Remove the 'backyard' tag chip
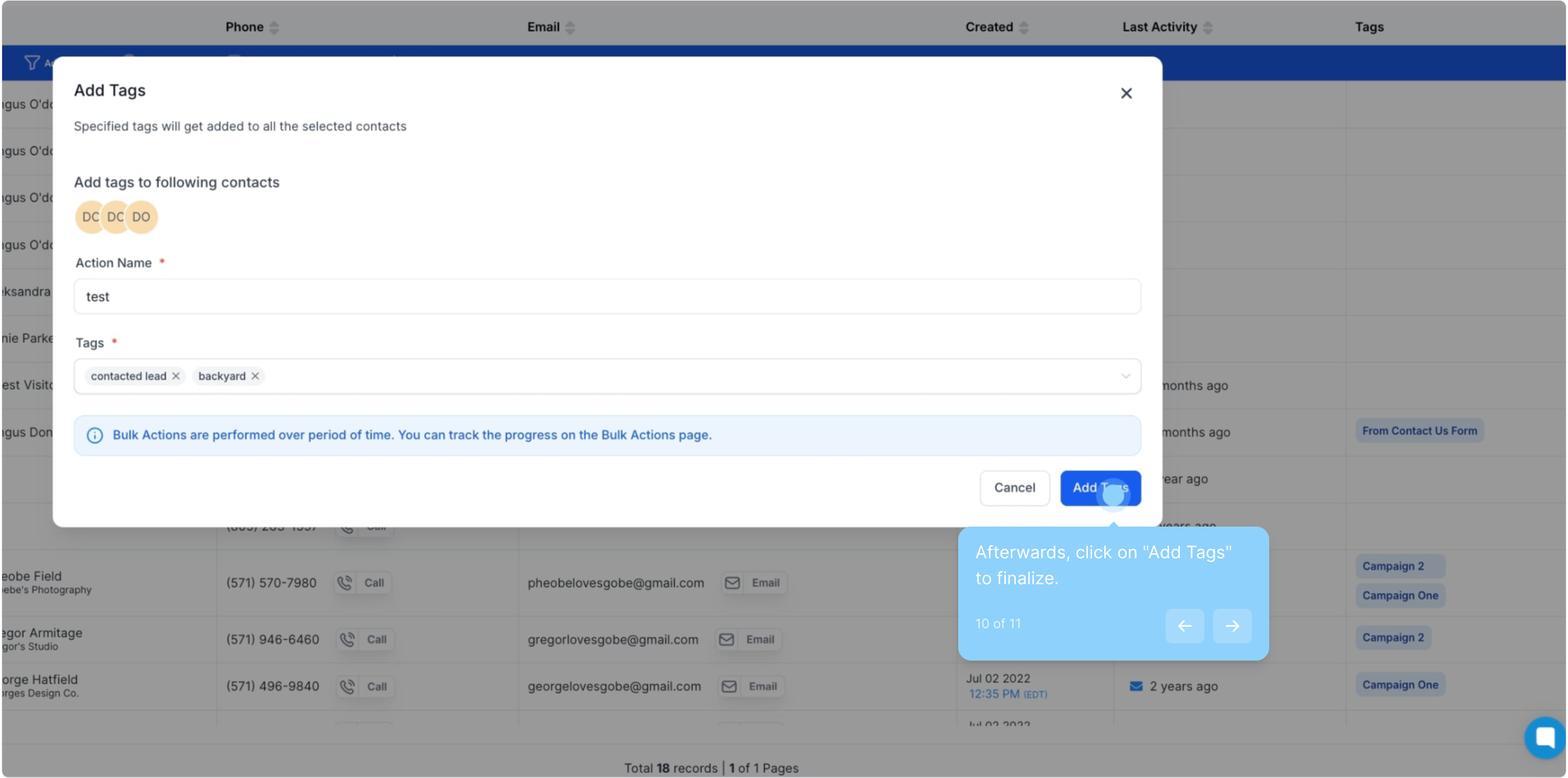 [x=255, y=376]
